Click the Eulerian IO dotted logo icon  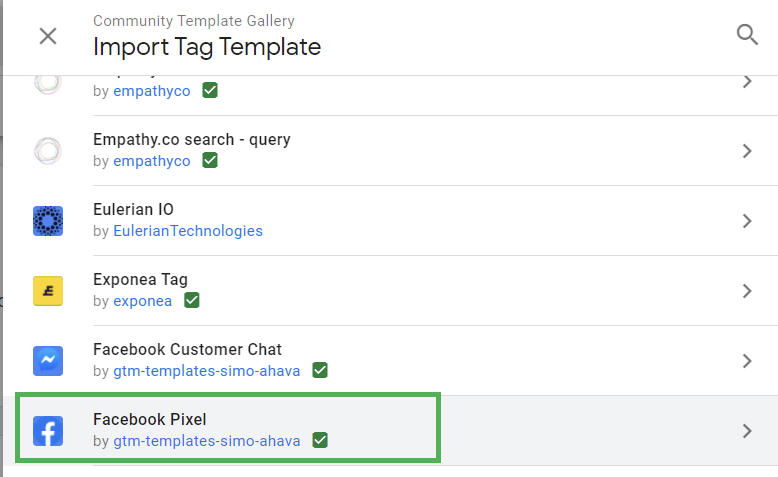pyautogui.click(x=48, y=221)
